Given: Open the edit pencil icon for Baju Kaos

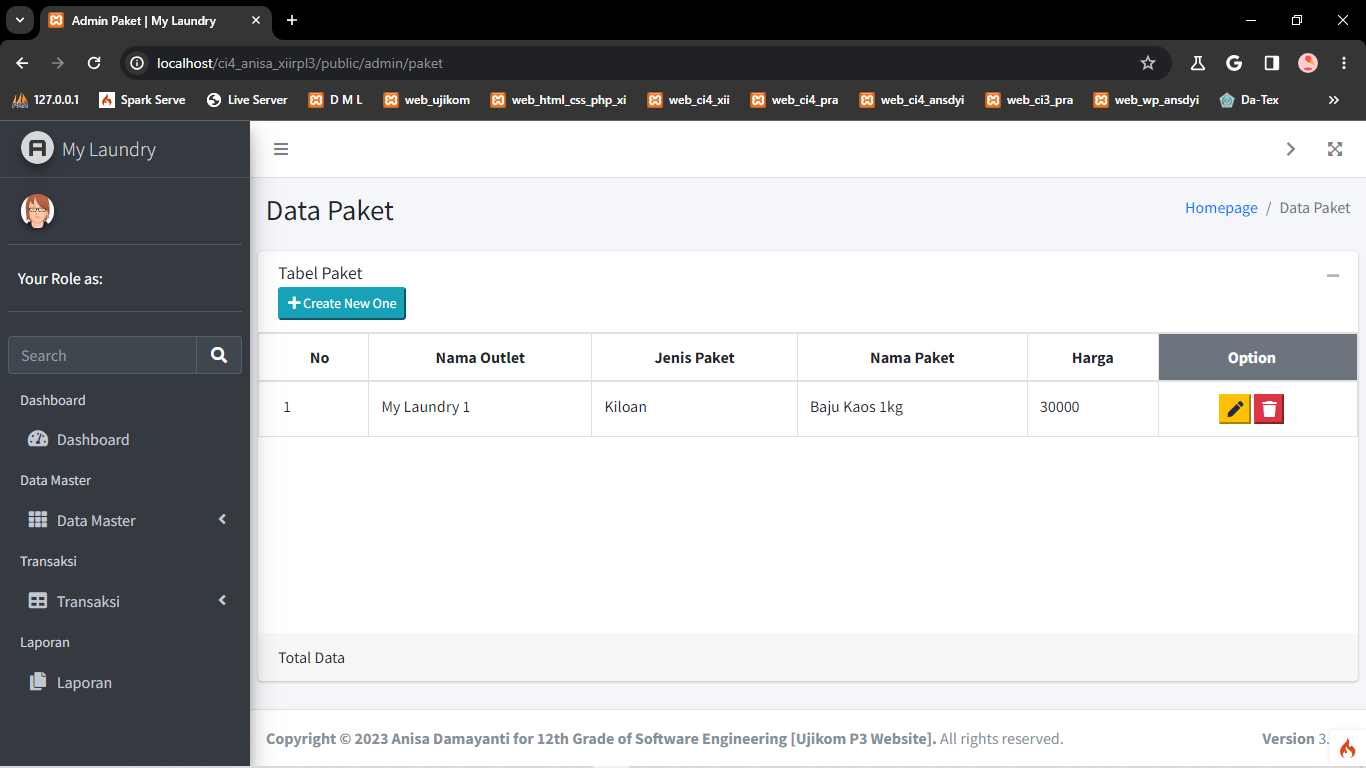Looking at the screenshot, I should point(1234,408).
